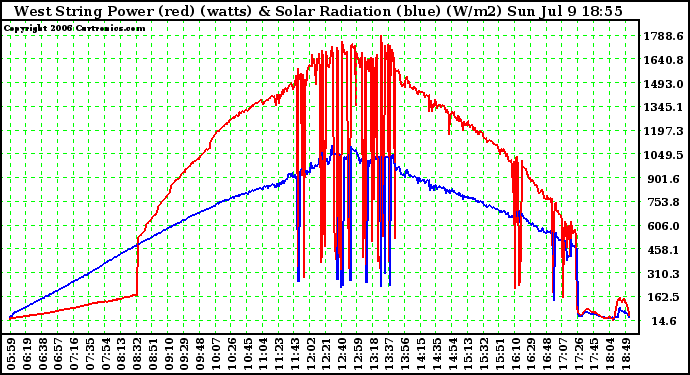This screenshot has width=690, height=375.
Task: Click the 11:43 time label
Action: tap(295, 354)
